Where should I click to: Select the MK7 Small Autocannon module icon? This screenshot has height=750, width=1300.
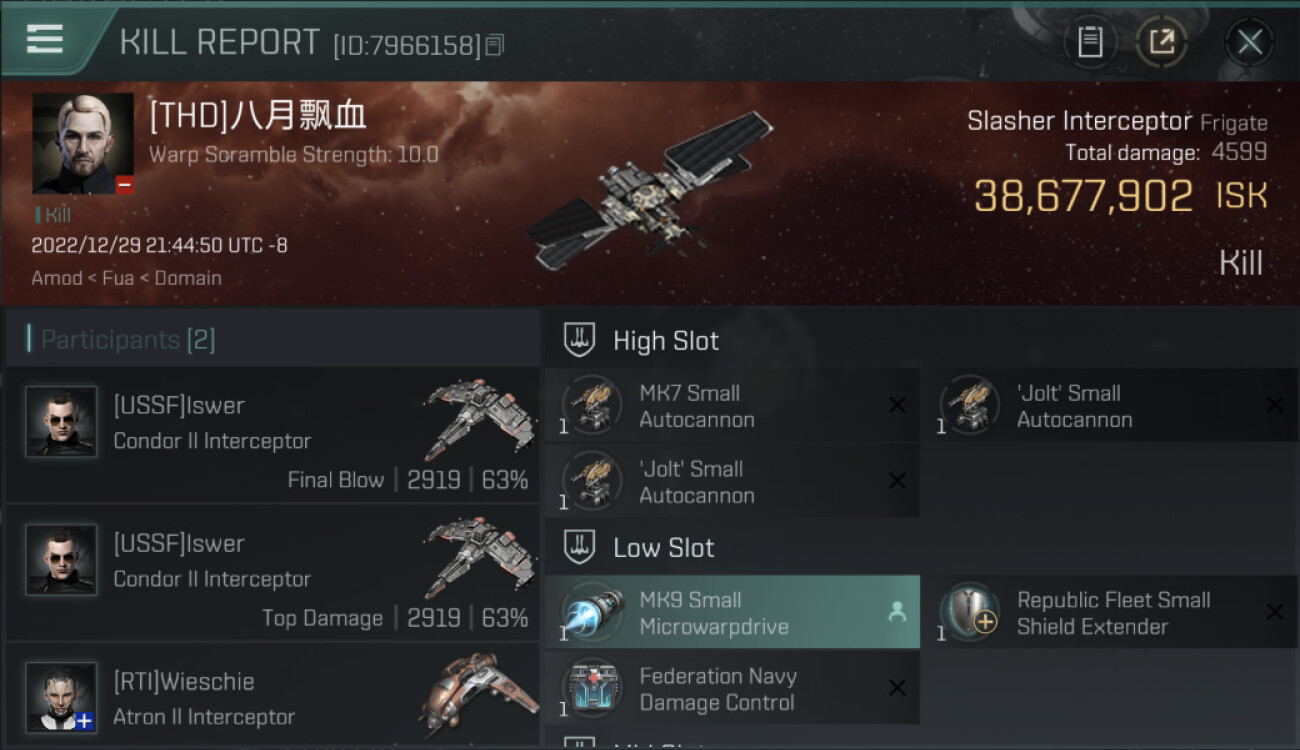tap(592, 405)
